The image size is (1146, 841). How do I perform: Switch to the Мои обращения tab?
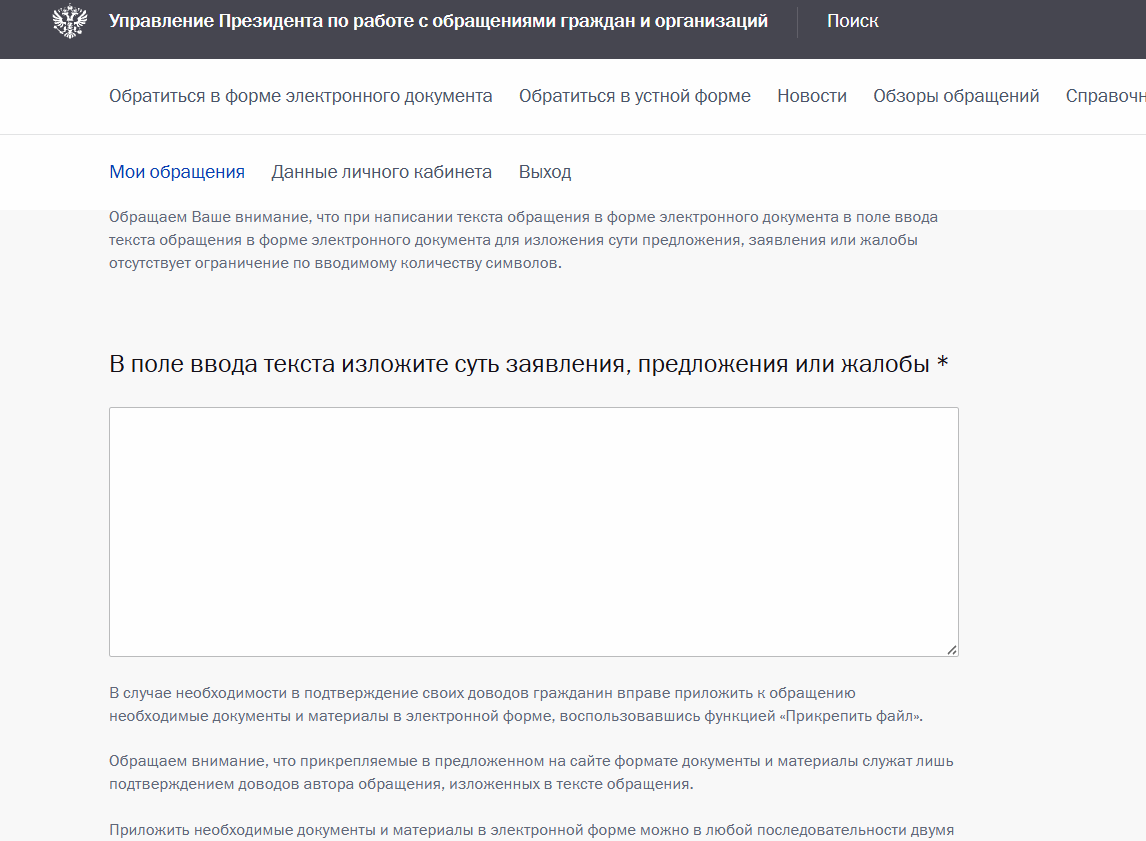click(176, 172)
